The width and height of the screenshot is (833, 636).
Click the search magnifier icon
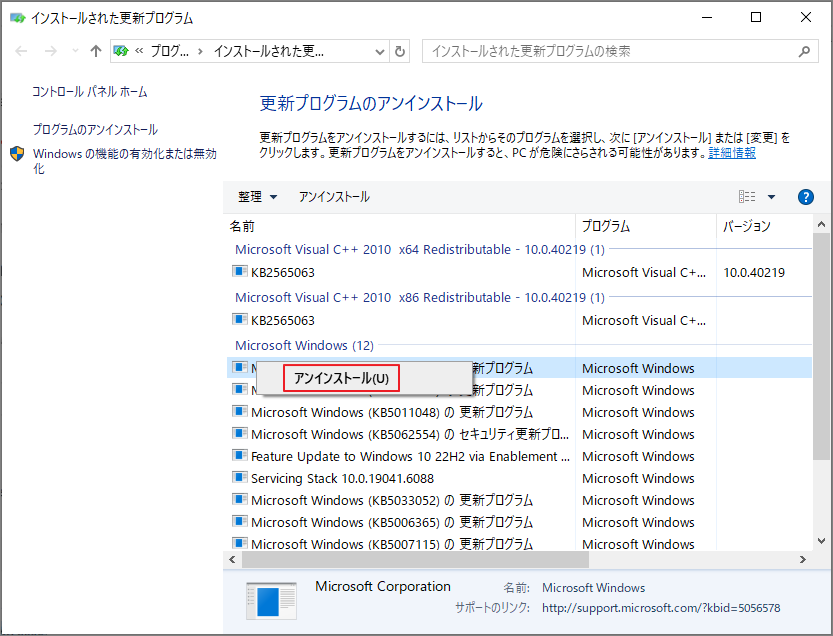tap(804, 51)
